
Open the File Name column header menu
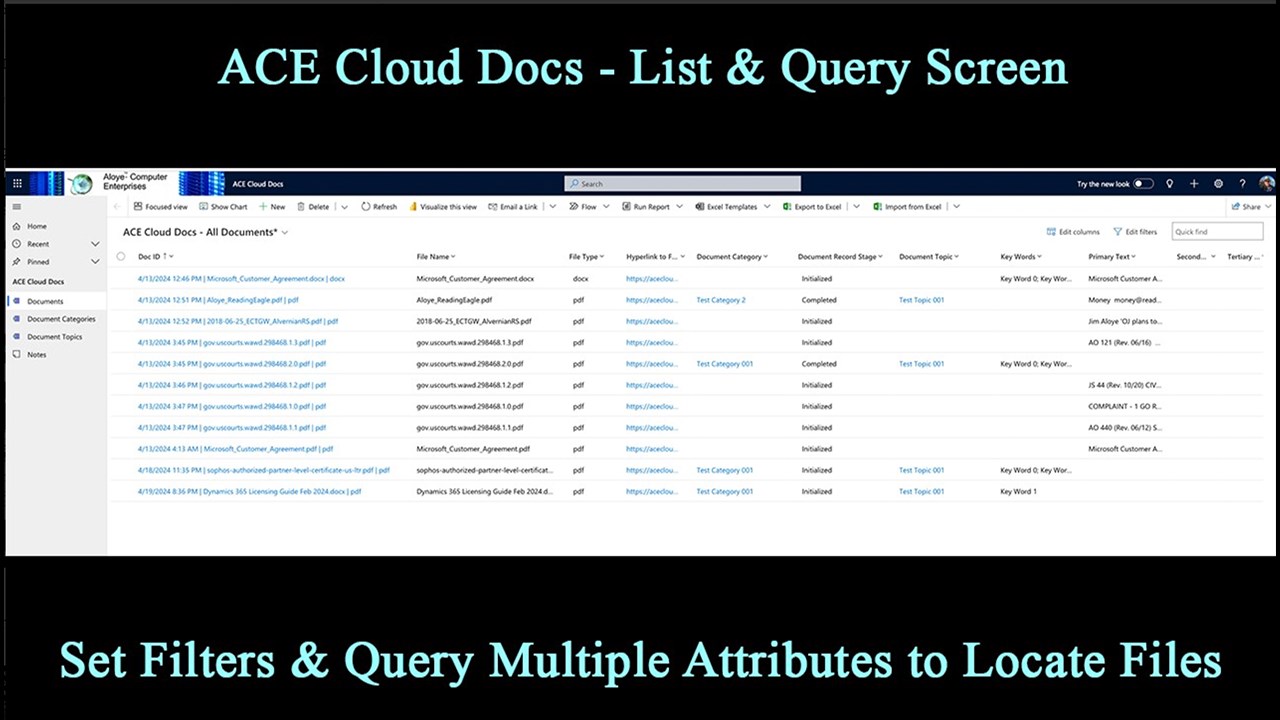click(436, 257)
